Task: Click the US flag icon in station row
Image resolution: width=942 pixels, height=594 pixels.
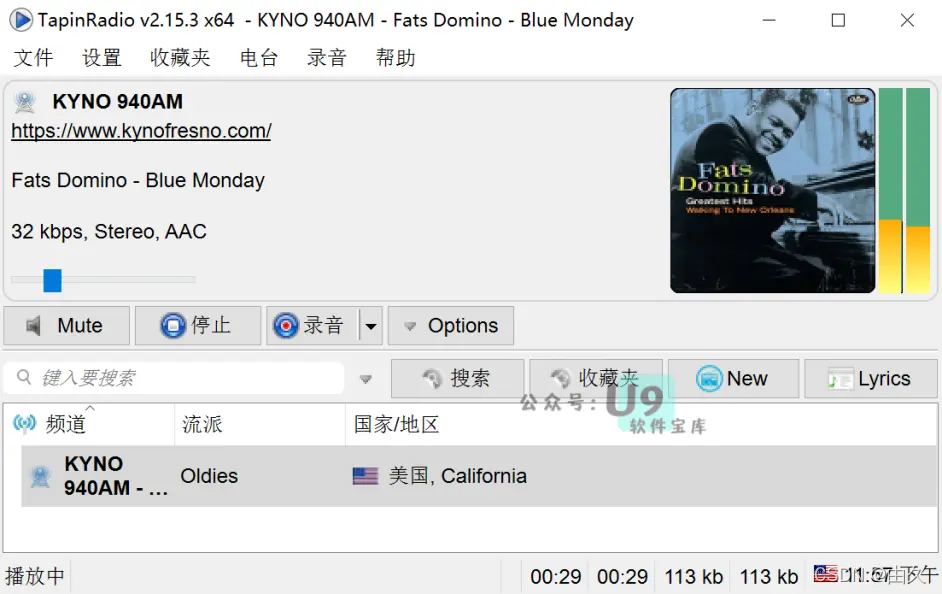Action: click(x=365, y=476)
